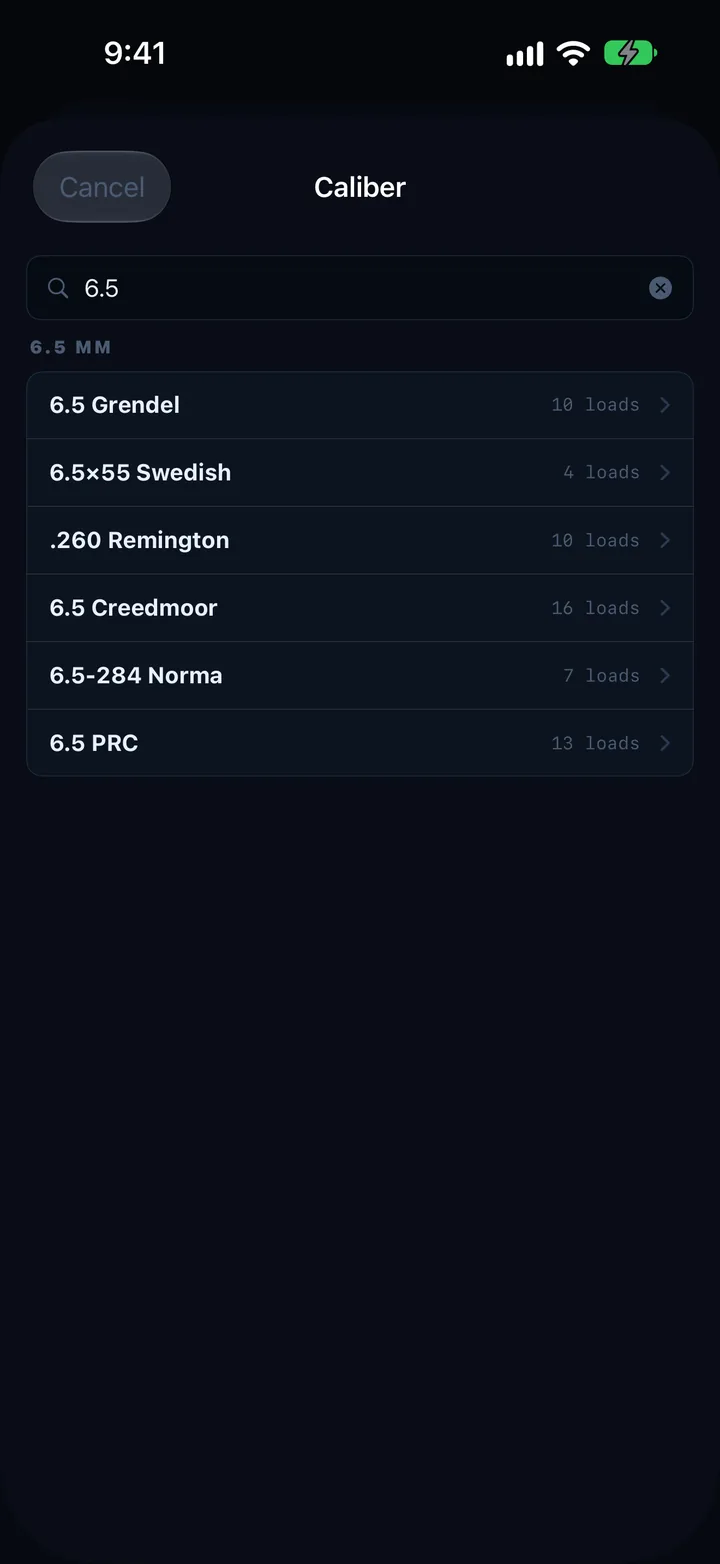720x1564 pixels.
Task: Open the chevron next to 6.5-284 Norma
Action: [x=665, y=675]
